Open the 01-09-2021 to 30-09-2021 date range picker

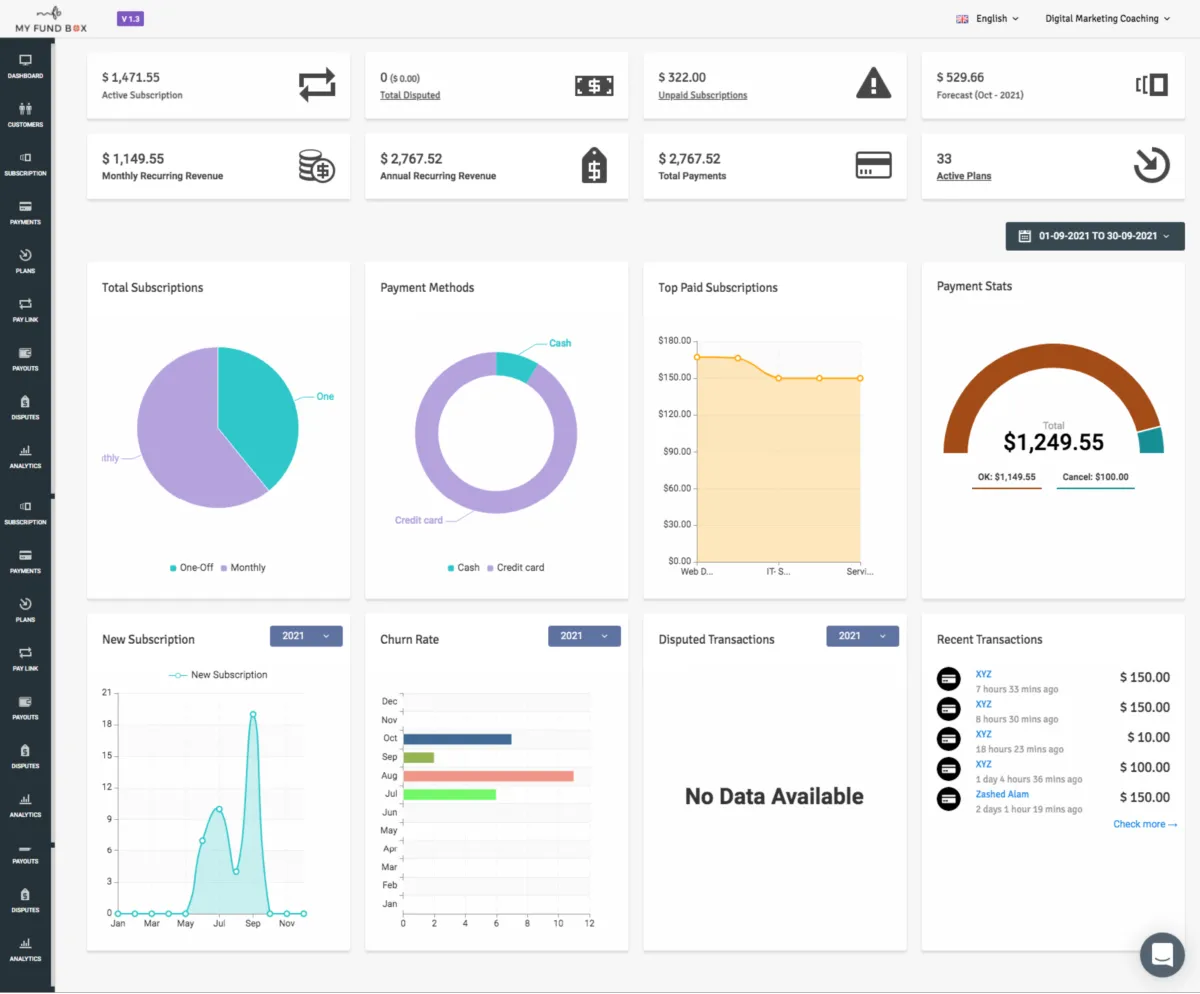click(x=1095, y=236)
